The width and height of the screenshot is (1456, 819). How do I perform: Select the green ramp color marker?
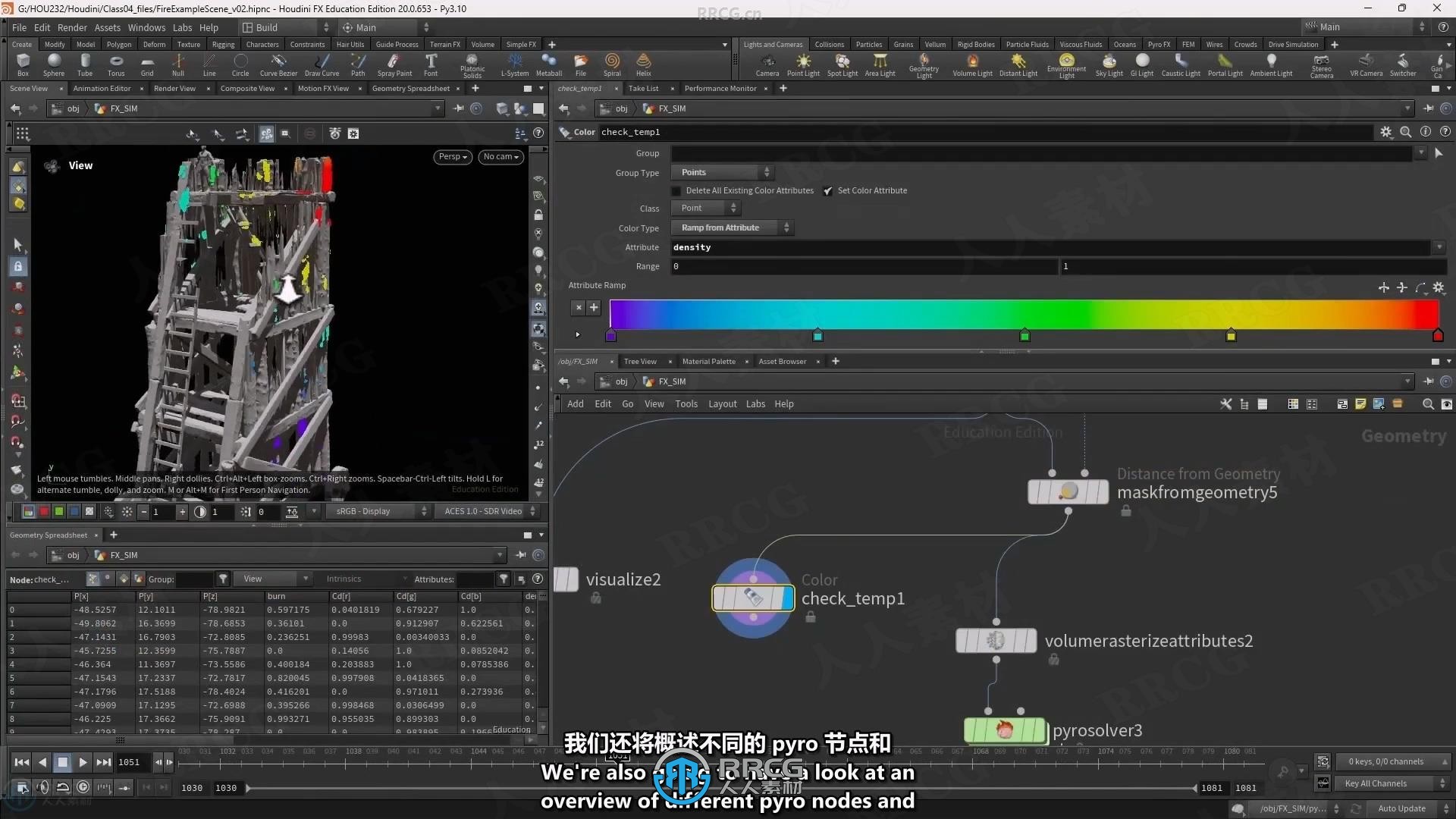(1025, 336)
